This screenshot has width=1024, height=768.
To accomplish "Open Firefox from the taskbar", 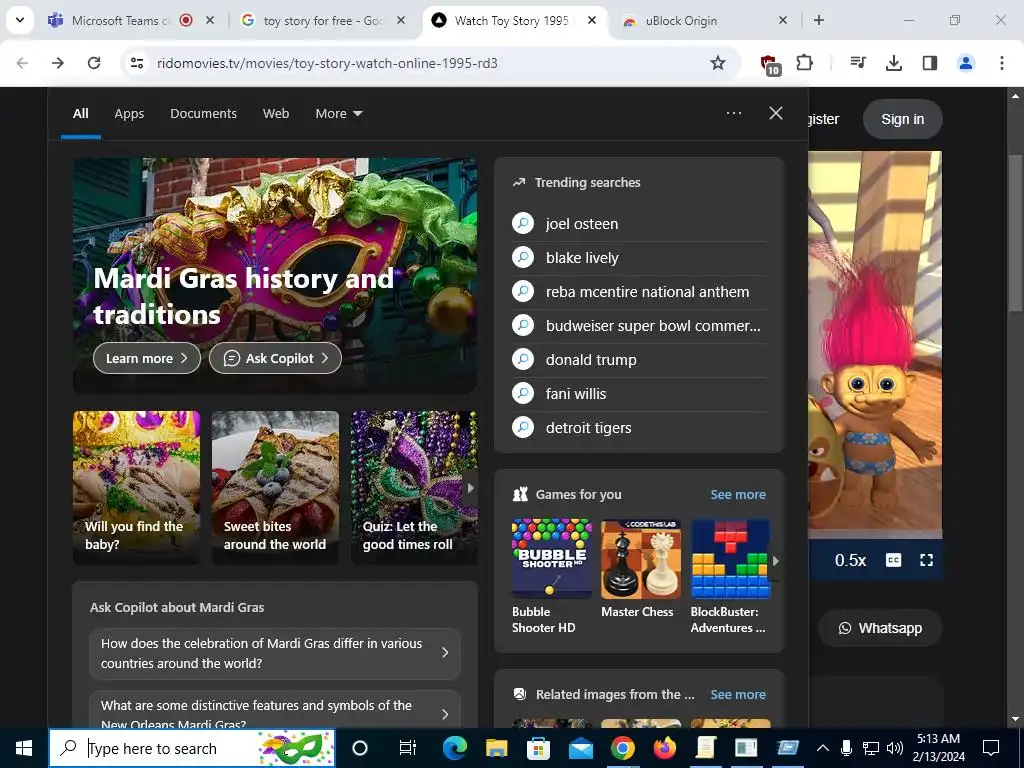I will (664, 748).
